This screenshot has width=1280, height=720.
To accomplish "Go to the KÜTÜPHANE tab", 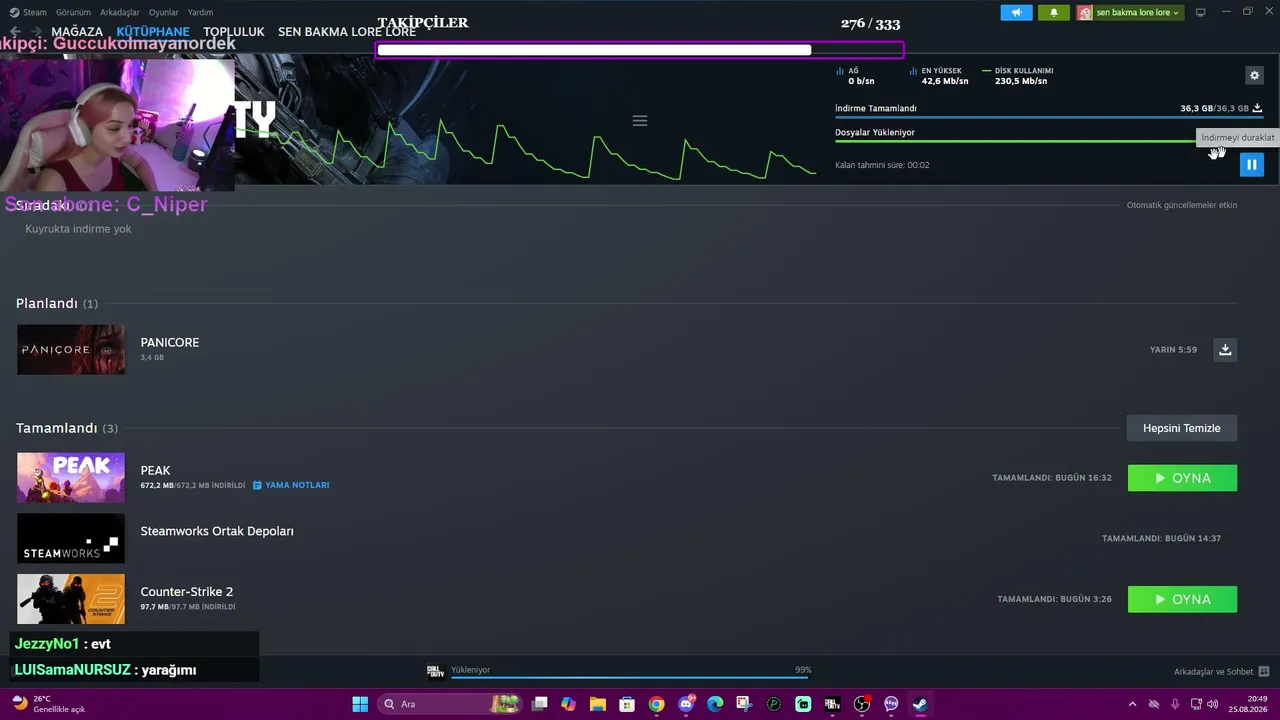I will click(x=153, y=32).
